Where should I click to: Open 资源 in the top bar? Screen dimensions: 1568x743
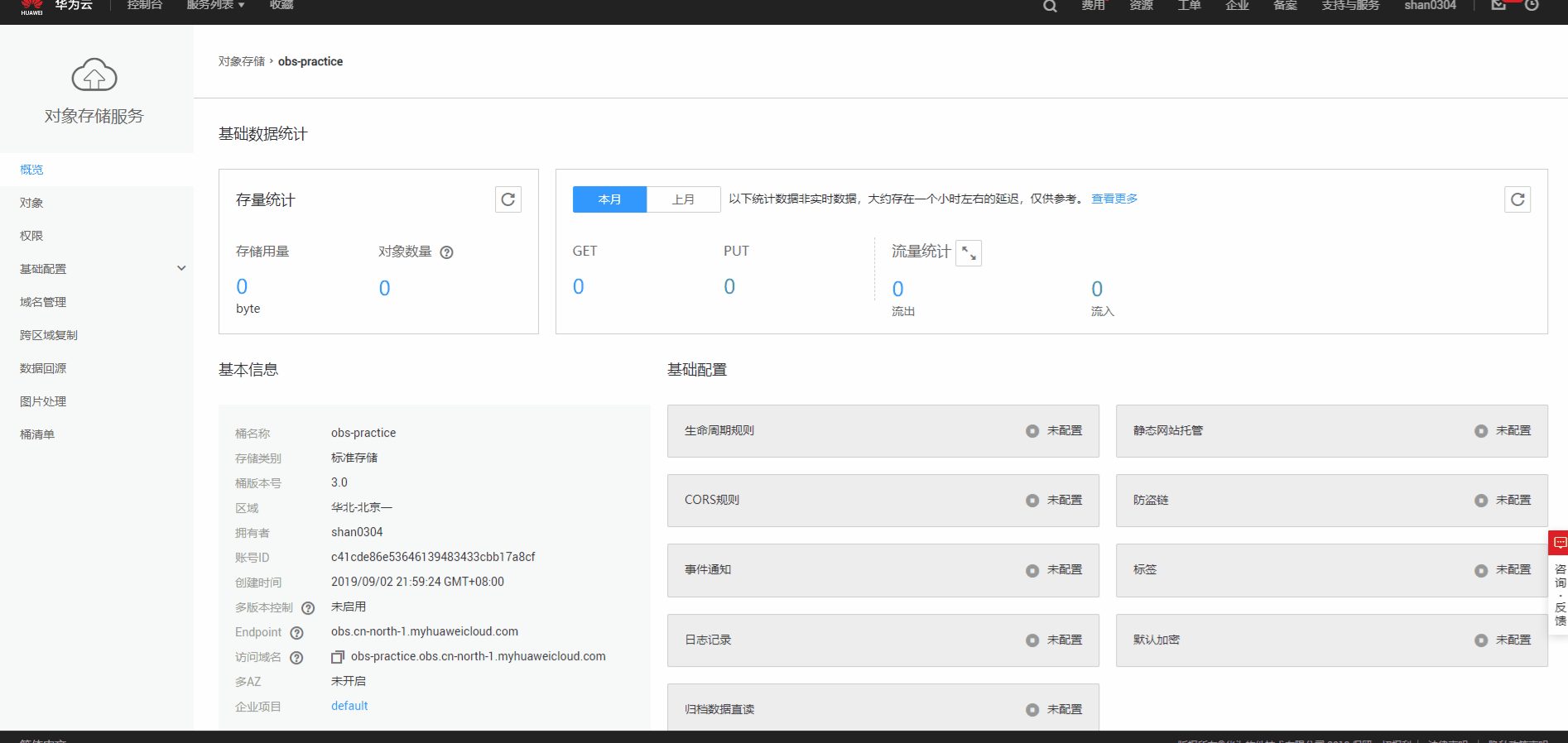(1141, 5)
